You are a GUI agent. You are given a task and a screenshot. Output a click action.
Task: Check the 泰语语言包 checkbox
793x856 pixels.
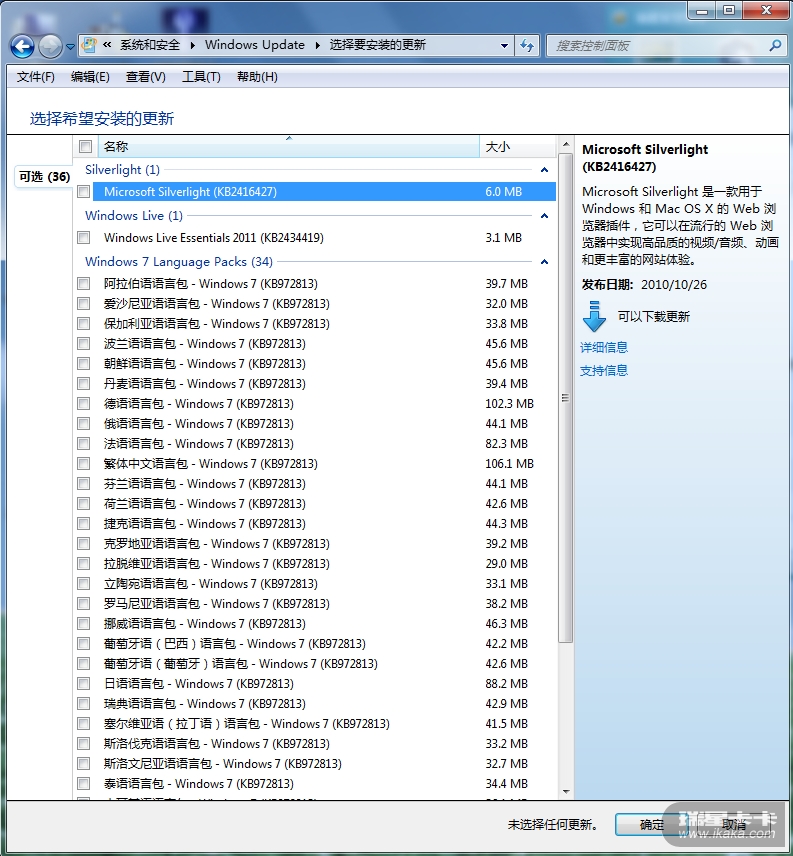pyautogui.click(x=84, y=783)
